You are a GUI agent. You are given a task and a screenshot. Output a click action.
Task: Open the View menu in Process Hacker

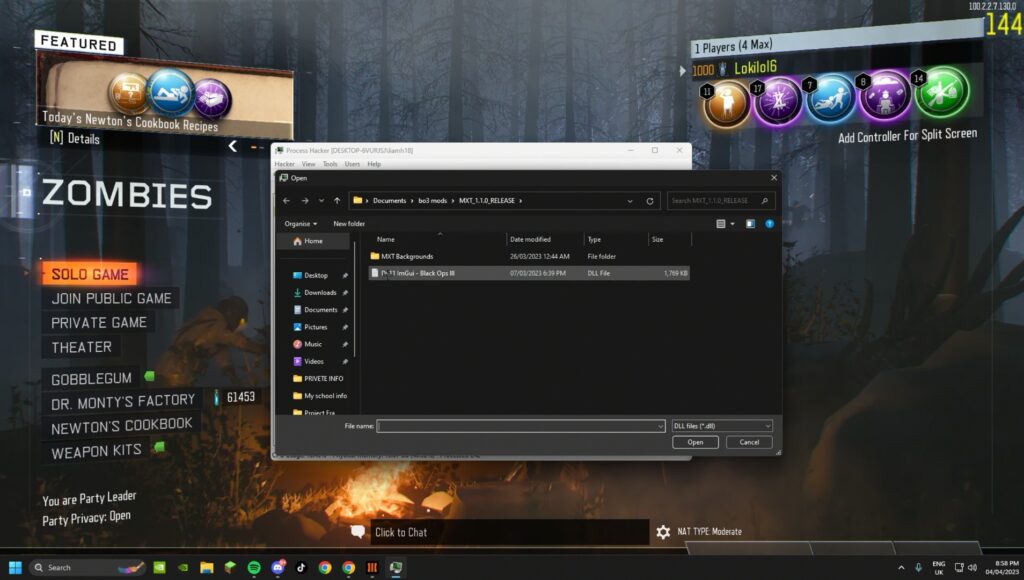(308, 164)
